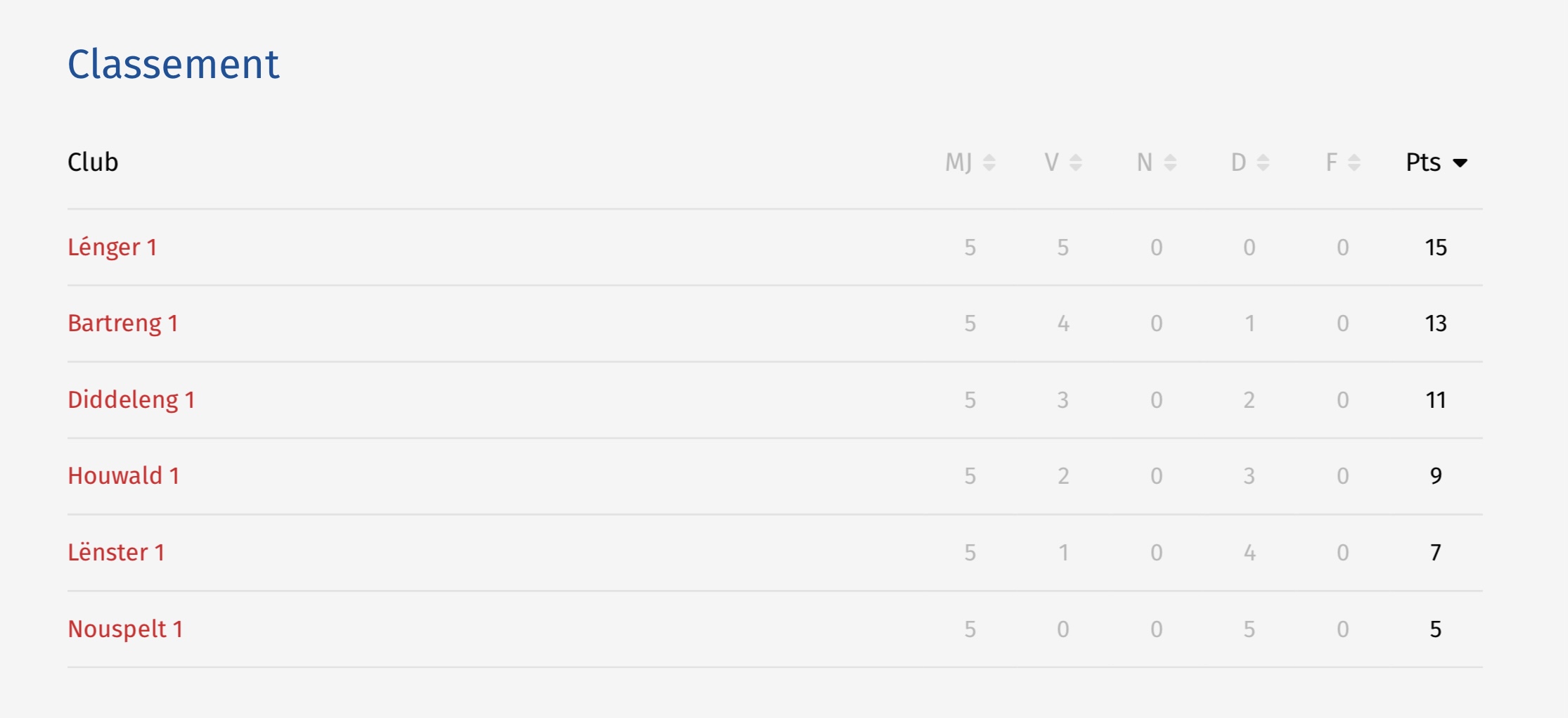This screenshot has height=718, width=1568.
Task: Sort by F column arrows
Action: tap(1354, 162)
